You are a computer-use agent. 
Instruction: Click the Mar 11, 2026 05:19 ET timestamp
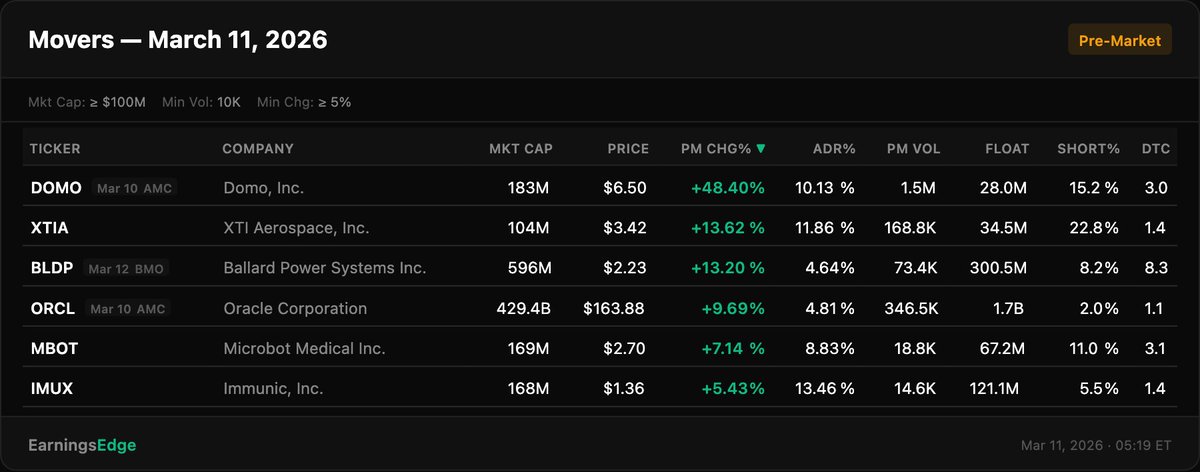(x=1096, y=445)
